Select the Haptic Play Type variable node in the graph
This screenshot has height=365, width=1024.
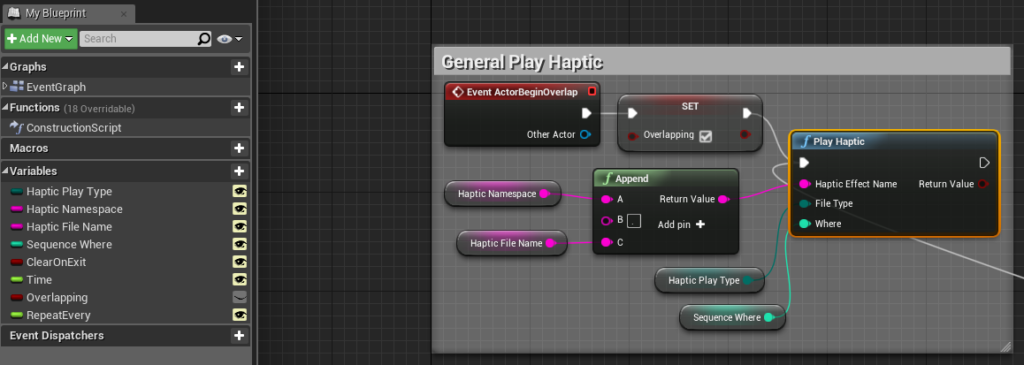click(709, 280)
